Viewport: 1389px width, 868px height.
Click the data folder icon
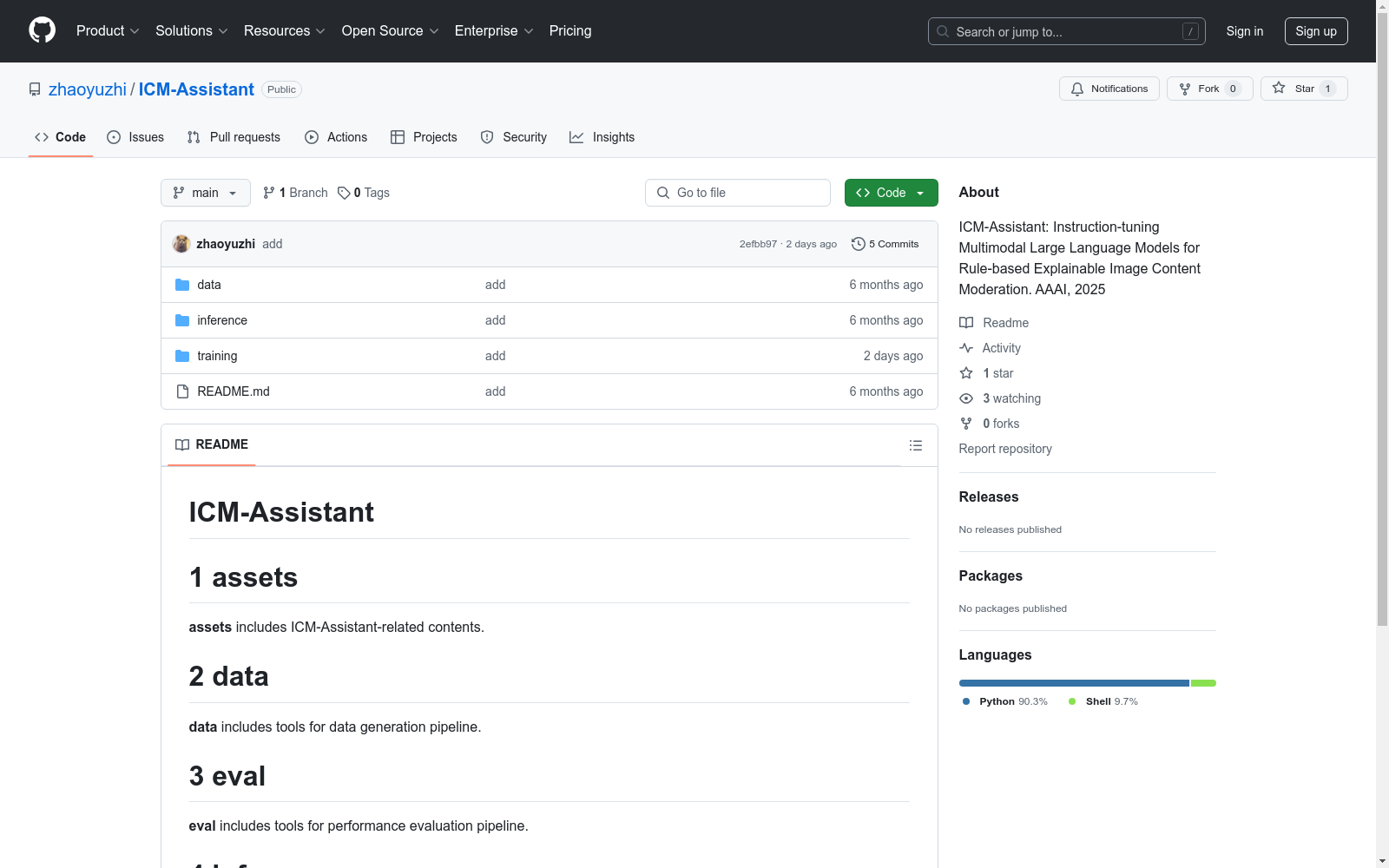(x=182, y=285)
